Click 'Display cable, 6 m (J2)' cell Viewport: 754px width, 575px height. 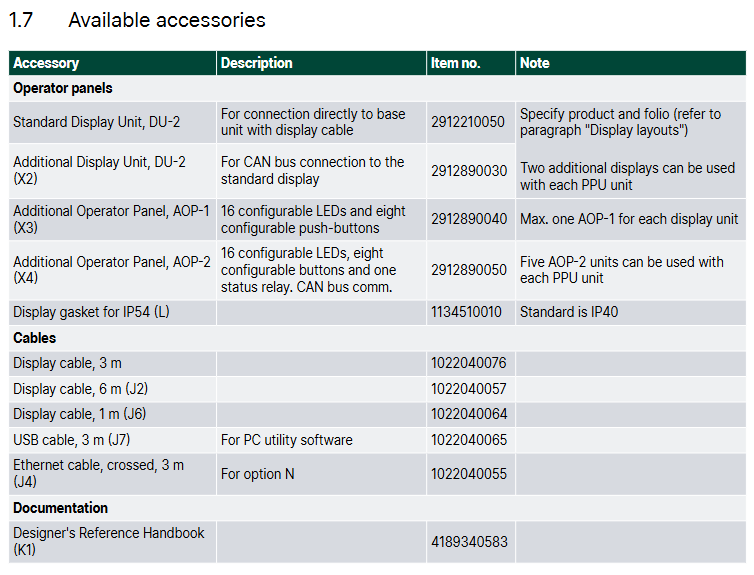[x=80, y=389]
